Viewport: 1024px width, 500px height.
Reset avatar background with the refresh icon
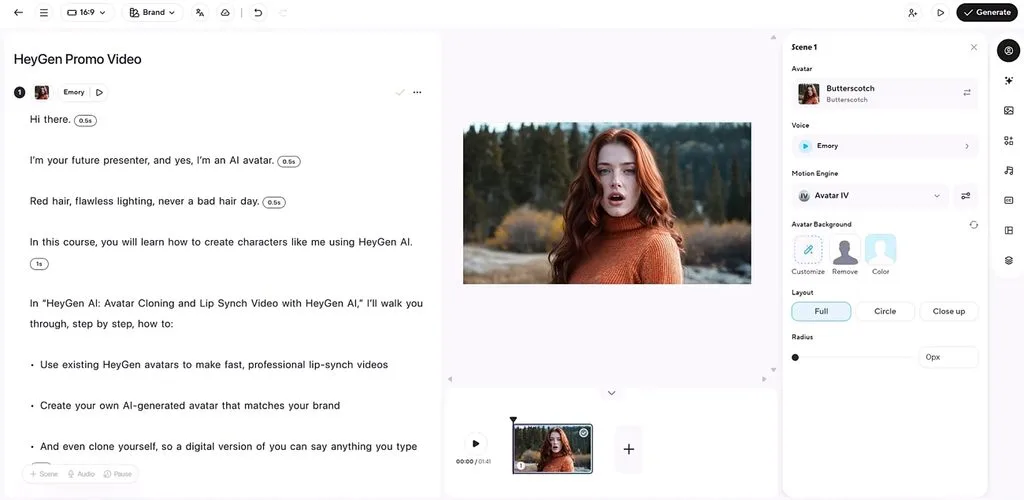click(x=974, y=225)
